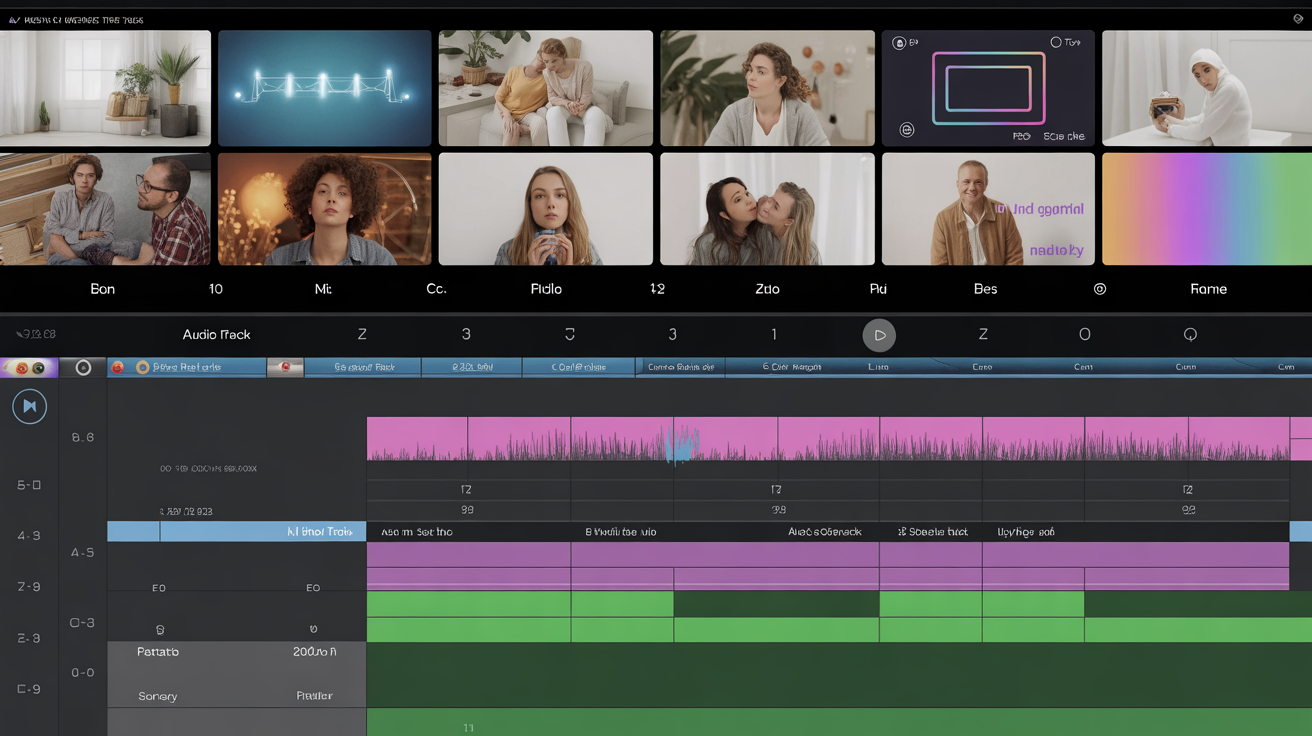Click the 200.o fl value in the grey panel

[314, 652]
